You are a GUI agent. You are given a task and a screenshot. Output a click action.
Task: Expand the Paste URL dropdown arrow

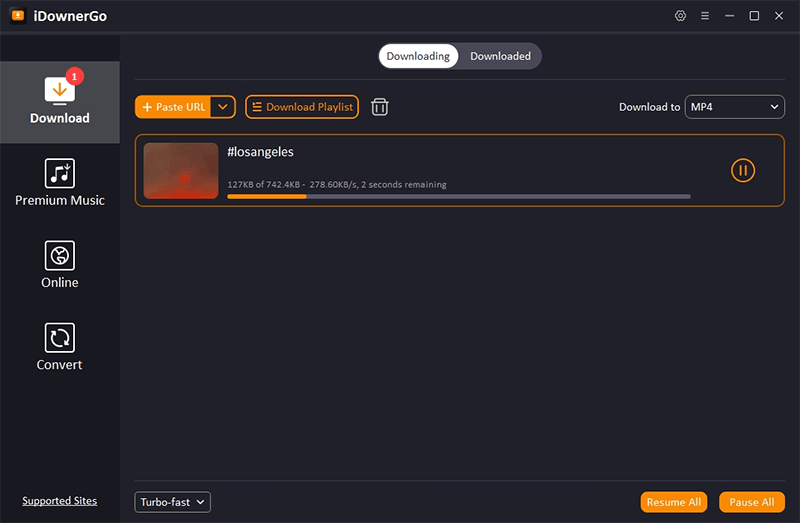[224, 107]
